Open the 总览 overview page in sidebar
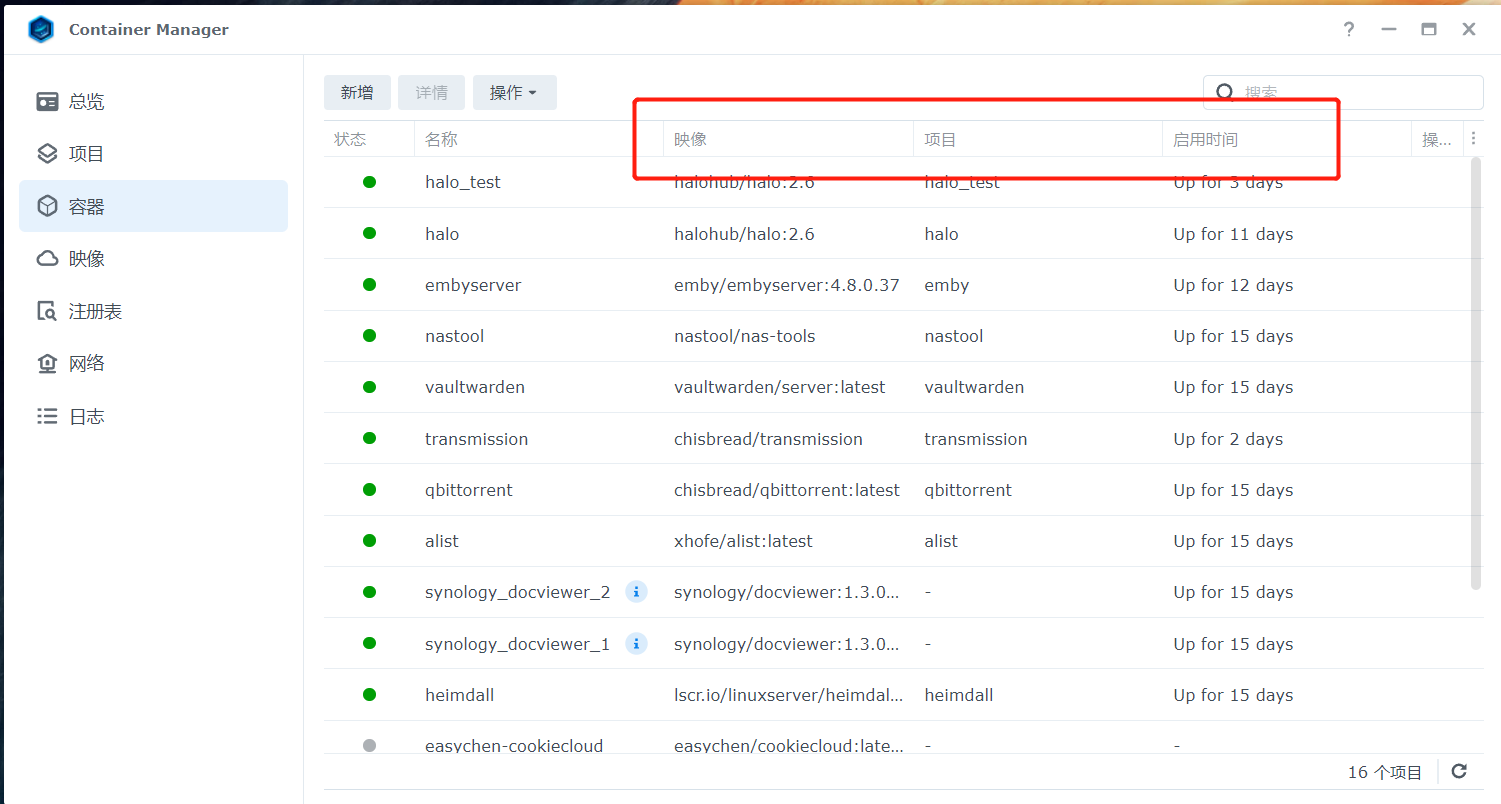Screen dimensions: 1501x804 pos(153,101)
